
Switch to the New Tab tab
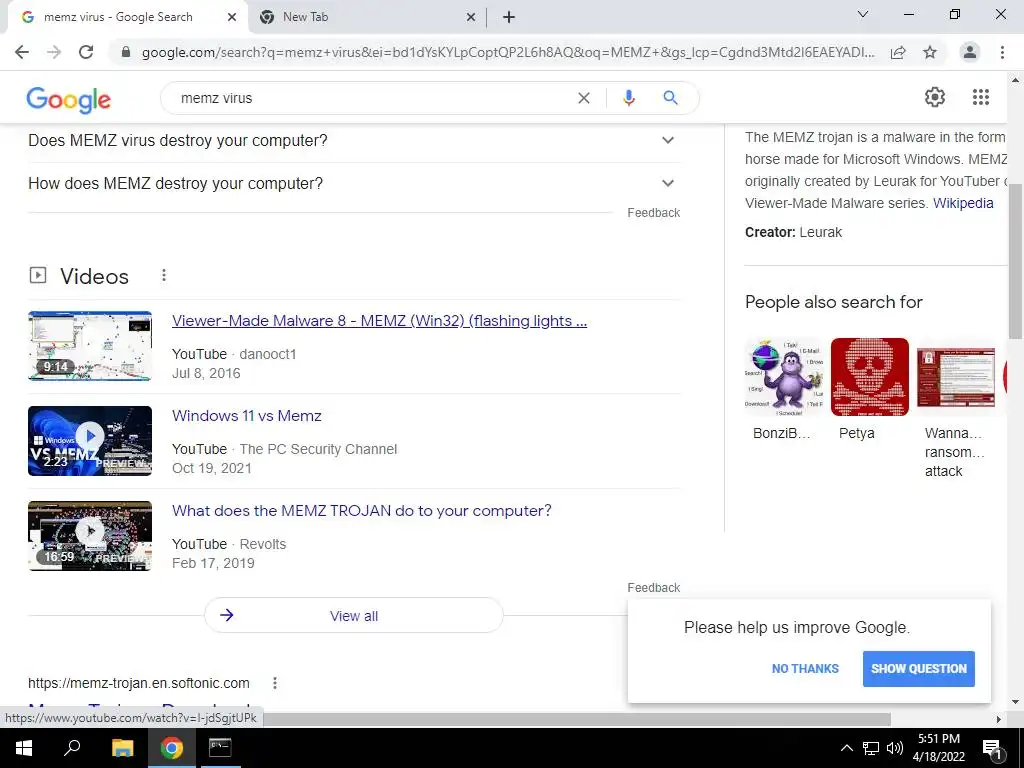(368, 17)
